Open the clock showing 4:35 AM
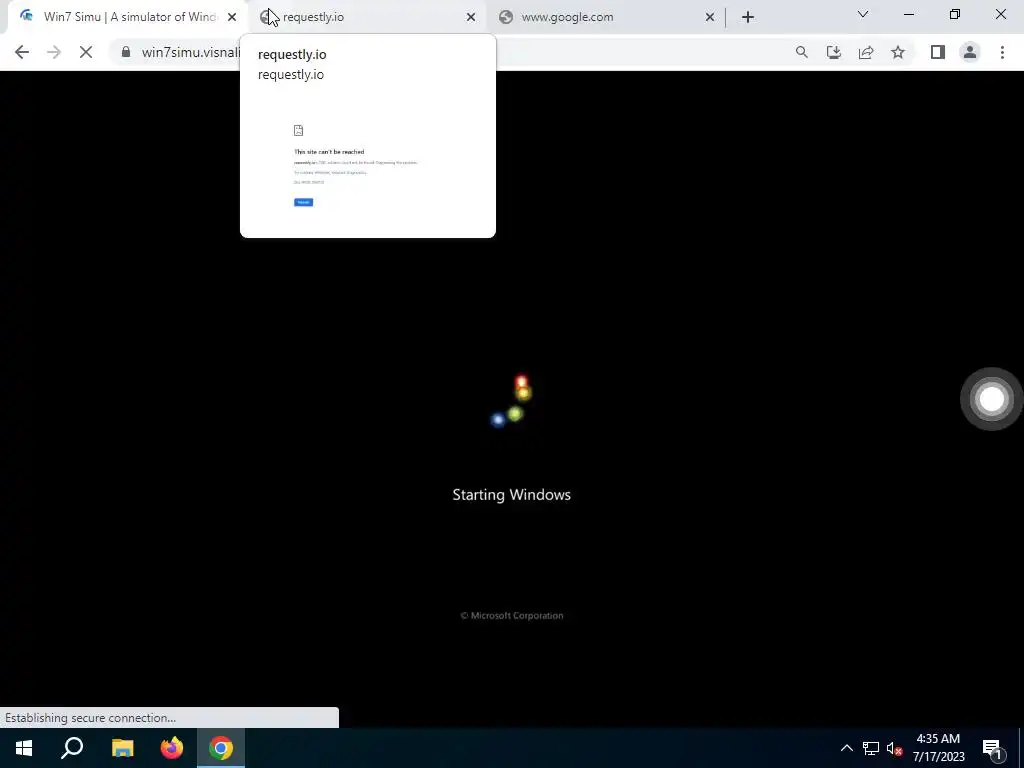Viewport: 1024px width, 768px height. (x=938, y=748)
